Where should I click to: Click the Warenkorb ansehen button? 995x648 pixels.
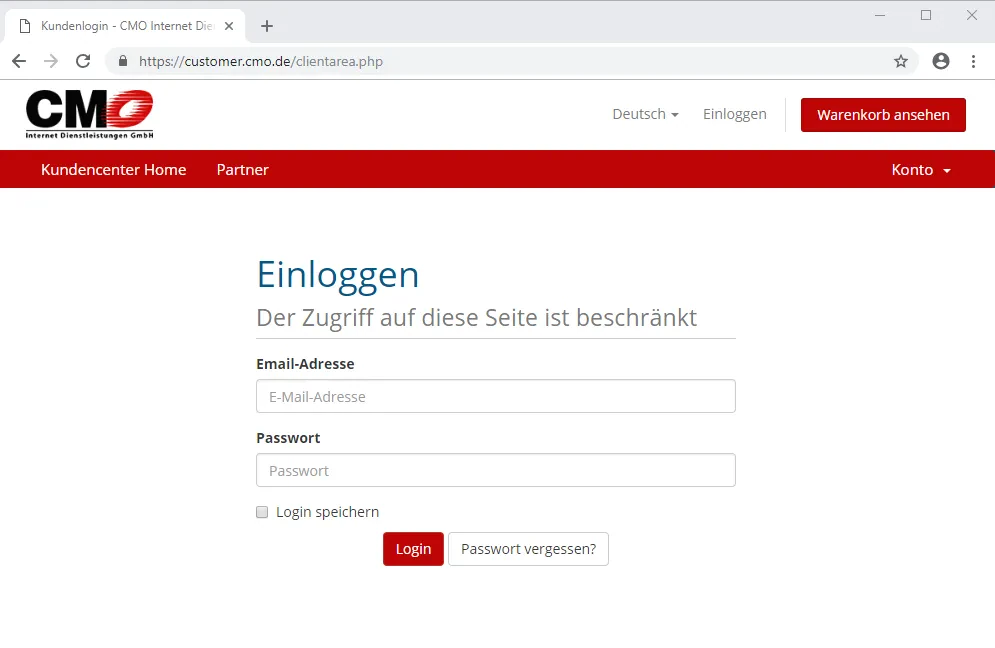(883, 115)
